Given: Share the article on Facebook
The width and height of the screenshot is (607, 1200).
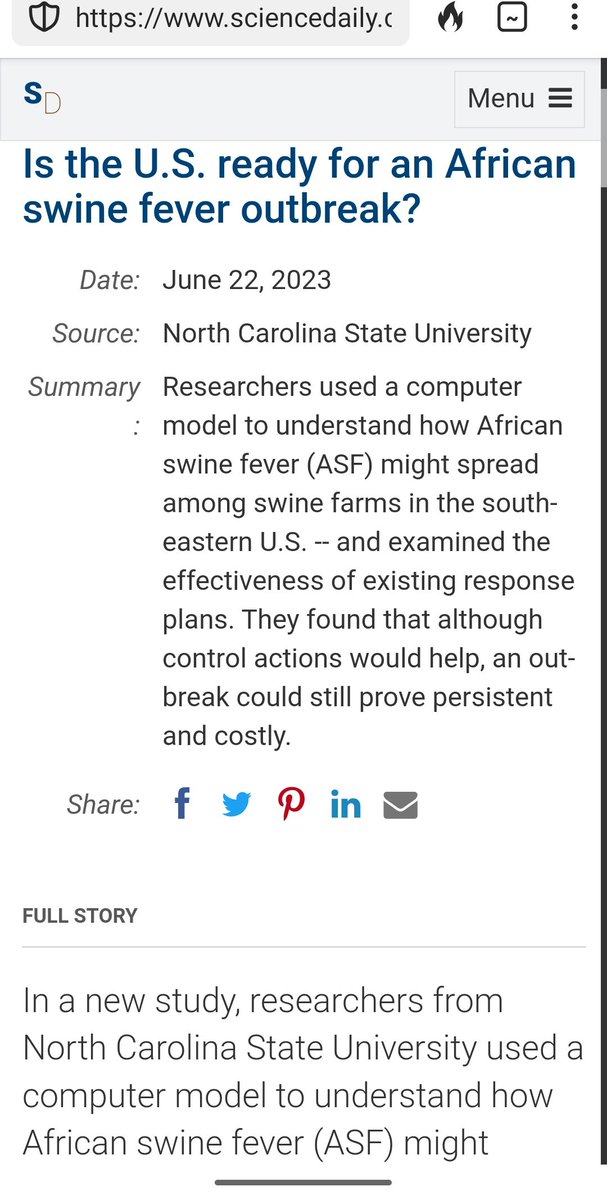Looking at the screenshot, I should [182, 803].
